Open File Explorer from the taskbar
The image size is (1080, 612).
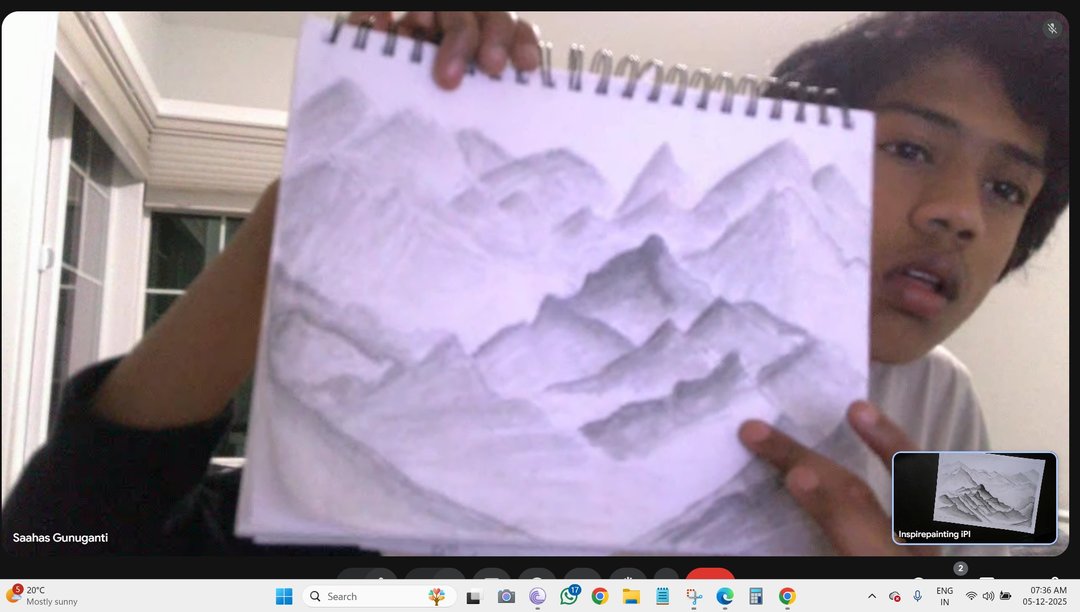(x=631, y=597)
